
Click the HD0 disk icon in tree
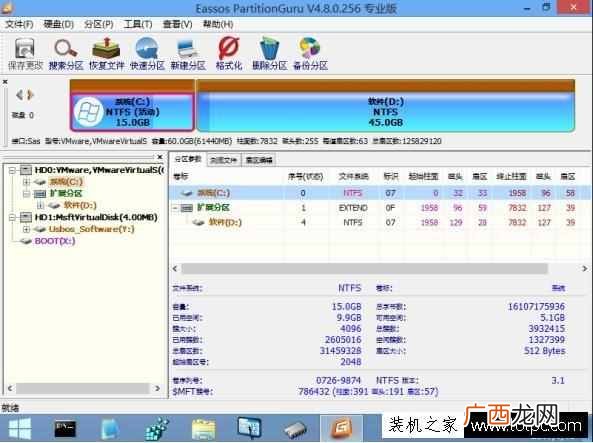pyautogui.click(x=26, y=170)
